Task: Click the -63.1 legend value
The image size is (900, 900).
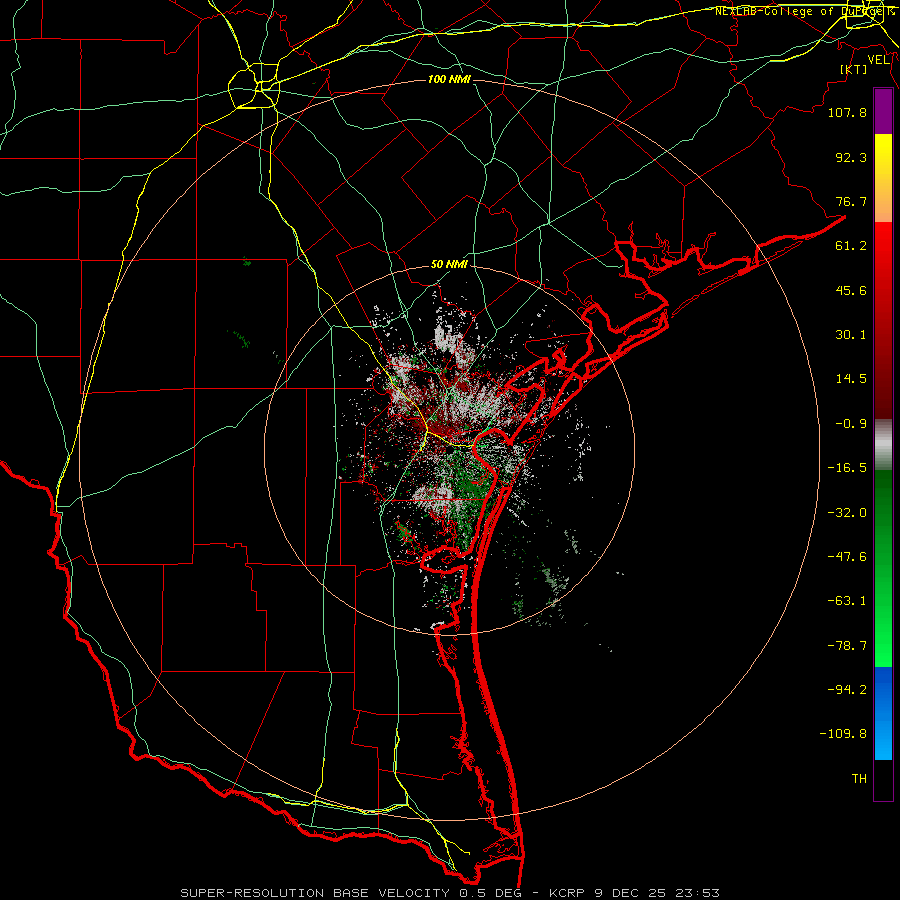Action: click(x=847, y=601)
